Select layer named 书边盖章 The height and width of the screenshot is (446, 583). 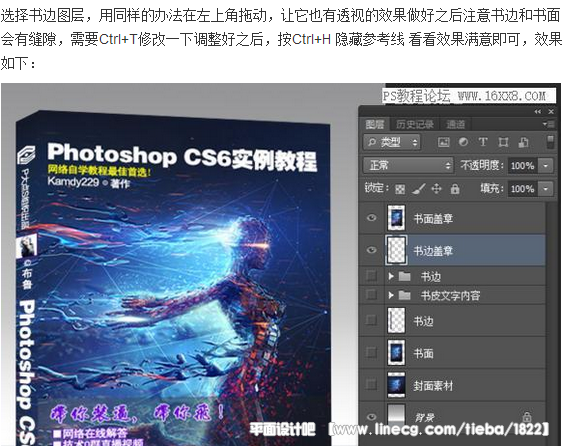433,251
